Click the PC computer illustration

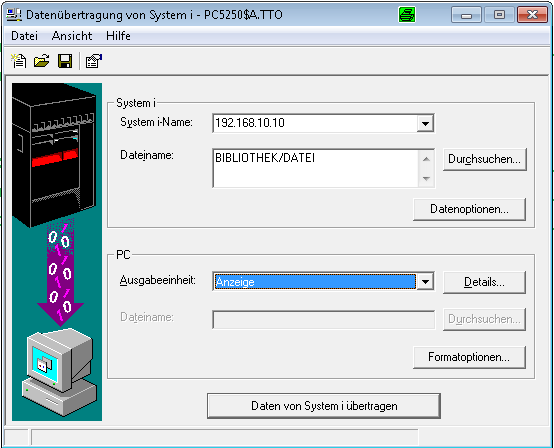[x=59, y=372]
